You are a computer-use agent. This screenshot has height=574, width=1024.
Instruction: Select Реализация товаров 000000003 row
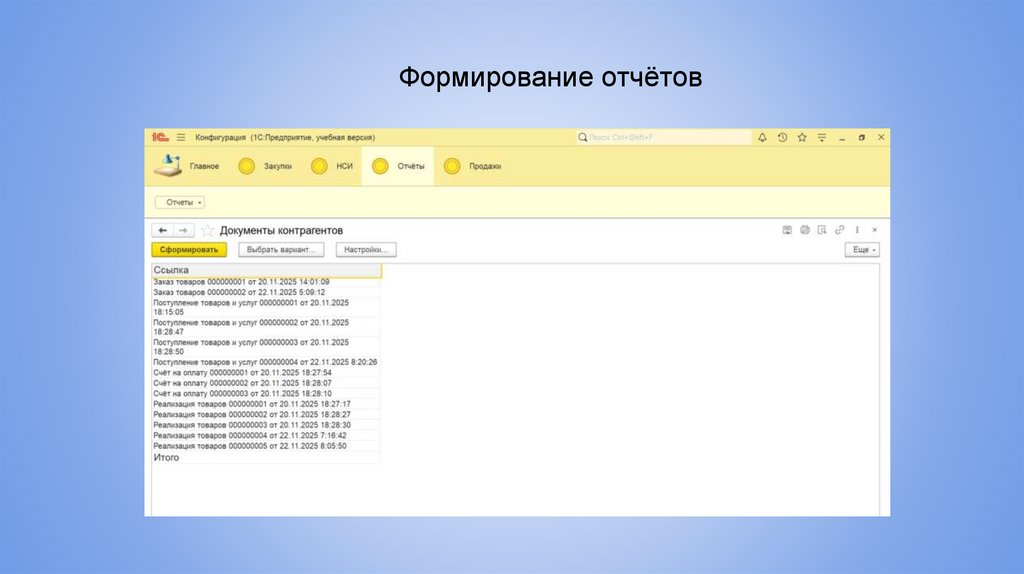click(x=266, y=425)
